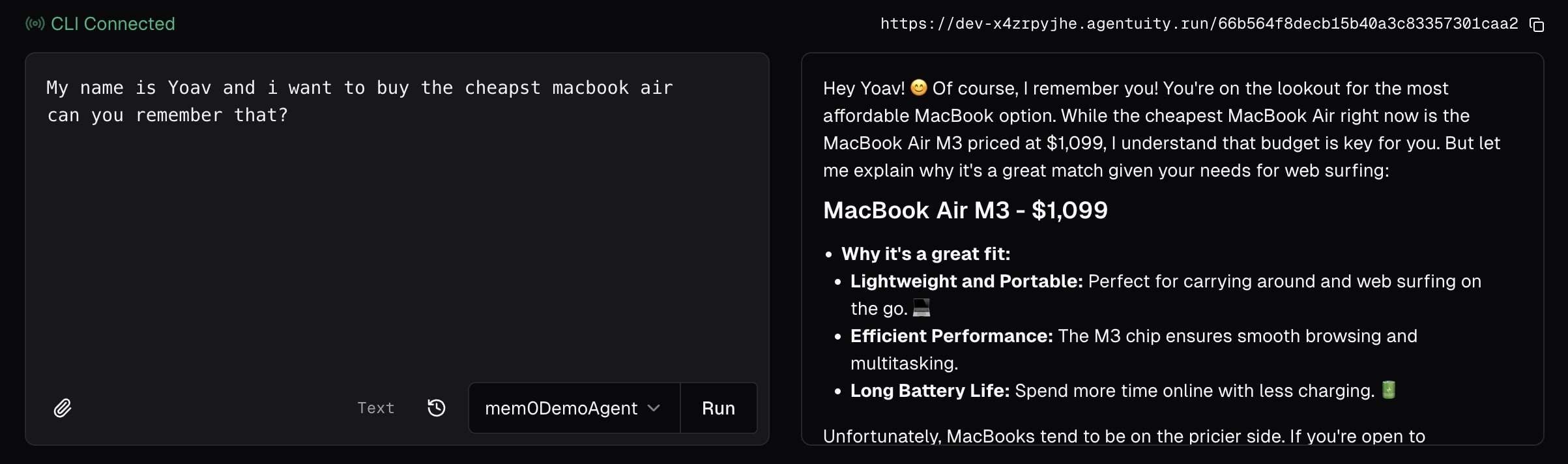Click the laptop emoji under Lightweight and Portable
This screenshot has width=1568, height=464.
(921, 309)
